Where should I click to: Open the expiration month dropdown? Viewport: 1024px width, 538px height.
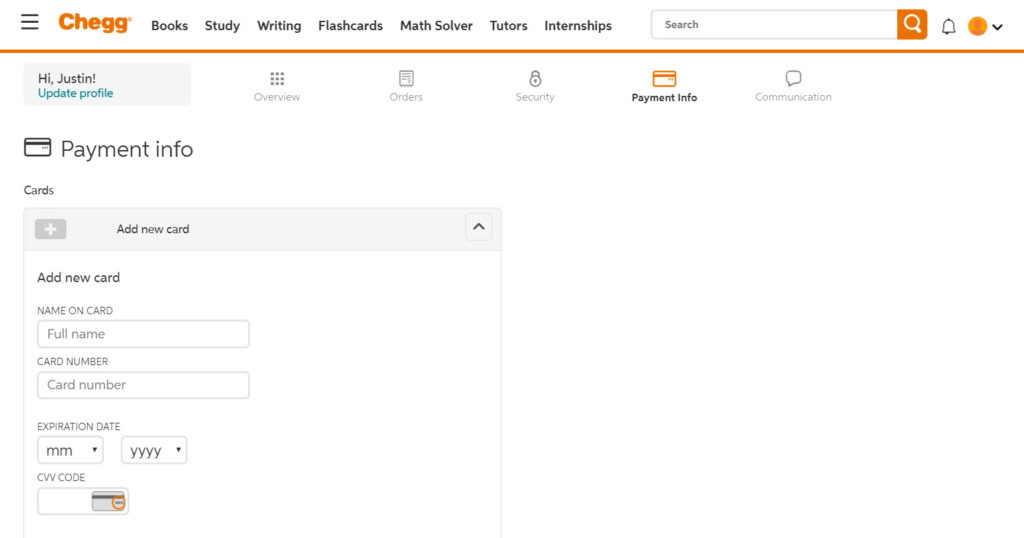[70, 451]
